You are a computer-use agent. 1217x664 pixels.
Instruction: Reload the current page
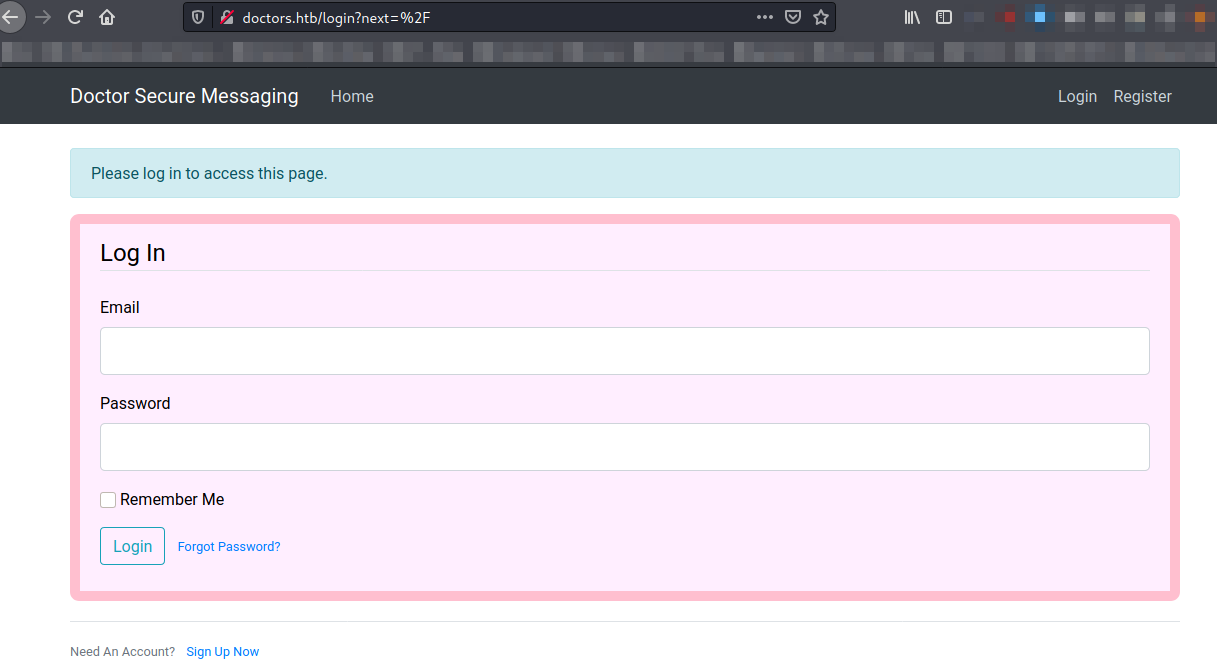[x=75, y=17]
